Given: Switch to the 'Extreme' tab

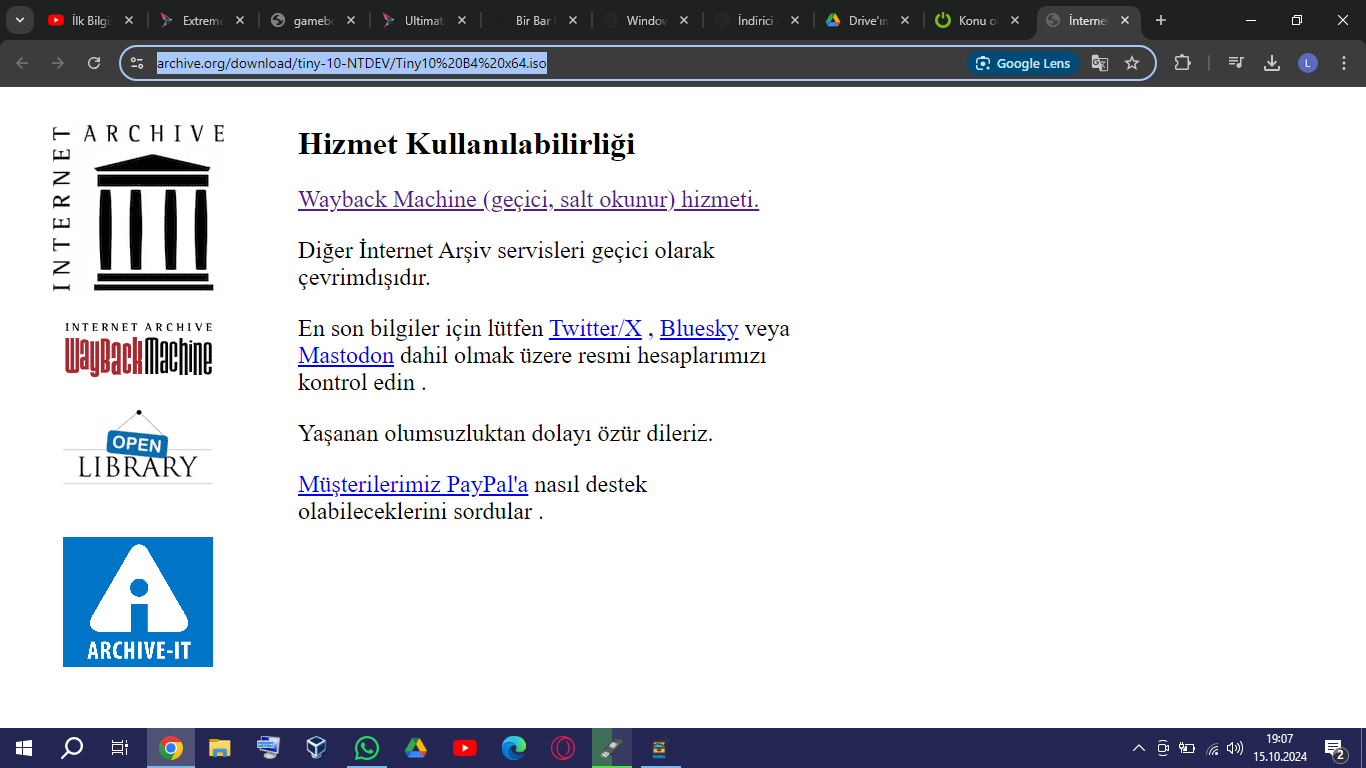Looking at the screenshot, I should (201, 20).
